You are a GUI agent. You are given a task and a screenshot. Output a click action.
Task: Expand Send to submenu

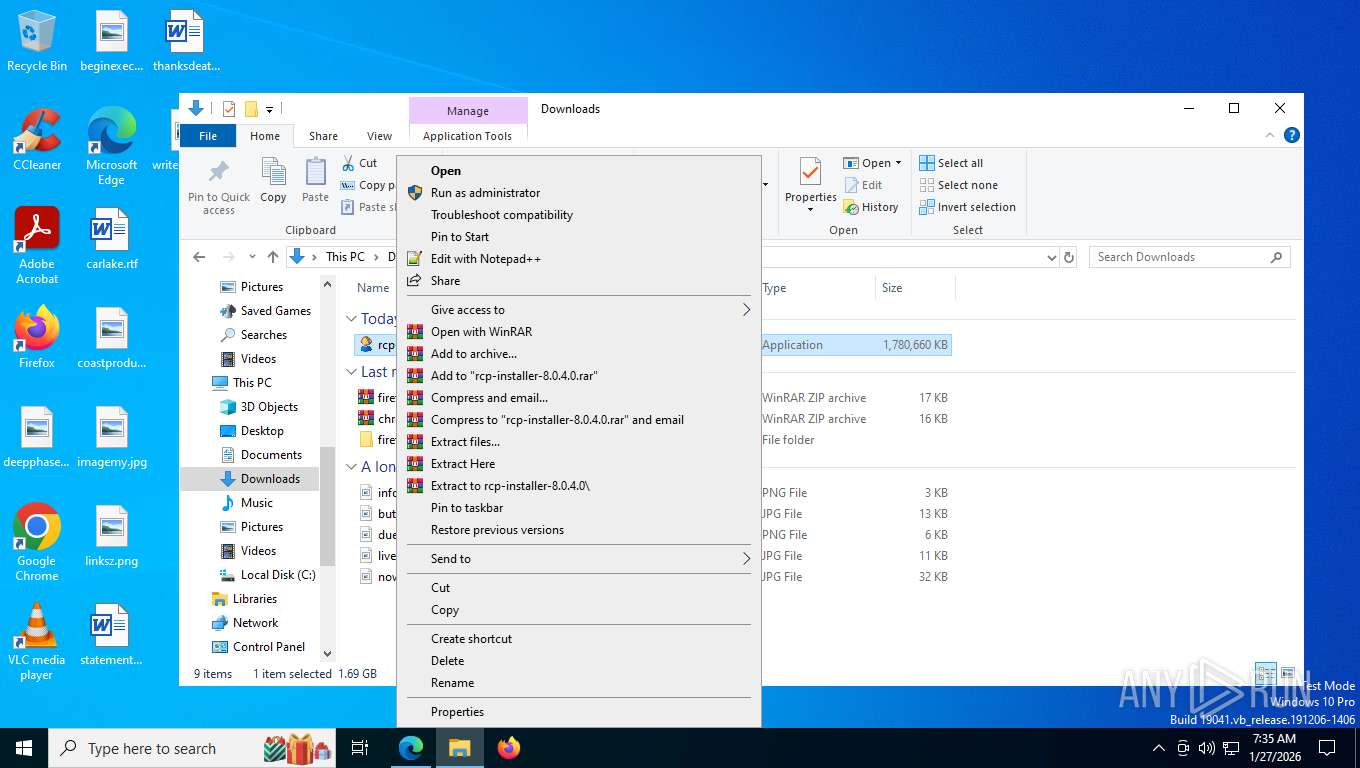point(579,559)
